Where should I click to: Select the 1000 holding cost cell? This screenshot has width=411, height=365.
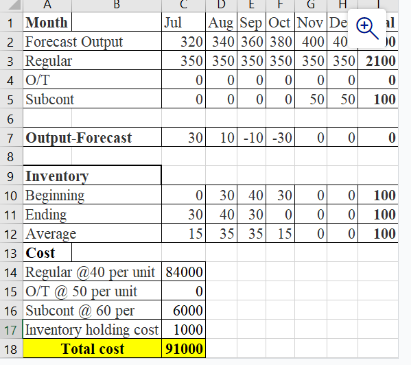point(184,329)
